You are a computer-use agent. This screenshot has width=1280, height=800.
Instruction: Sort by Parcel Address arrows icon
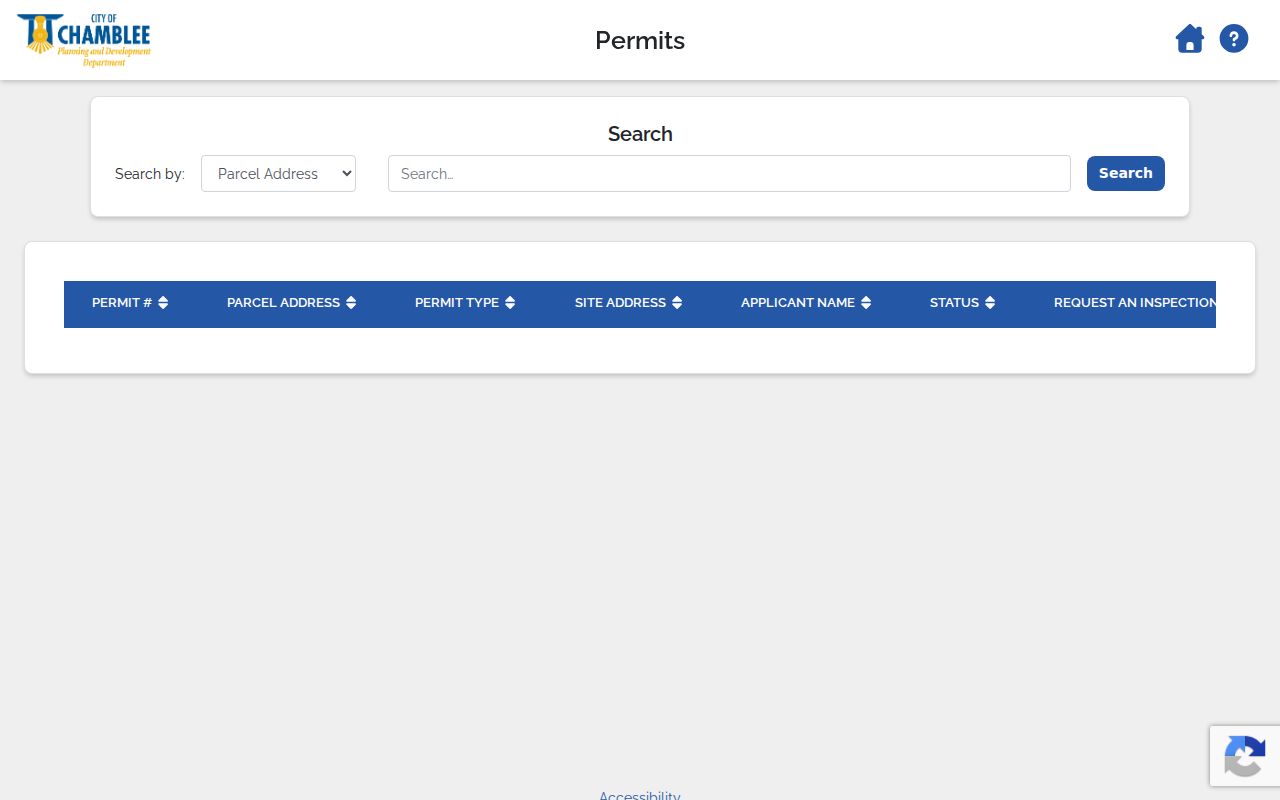(x=351, y=303)
